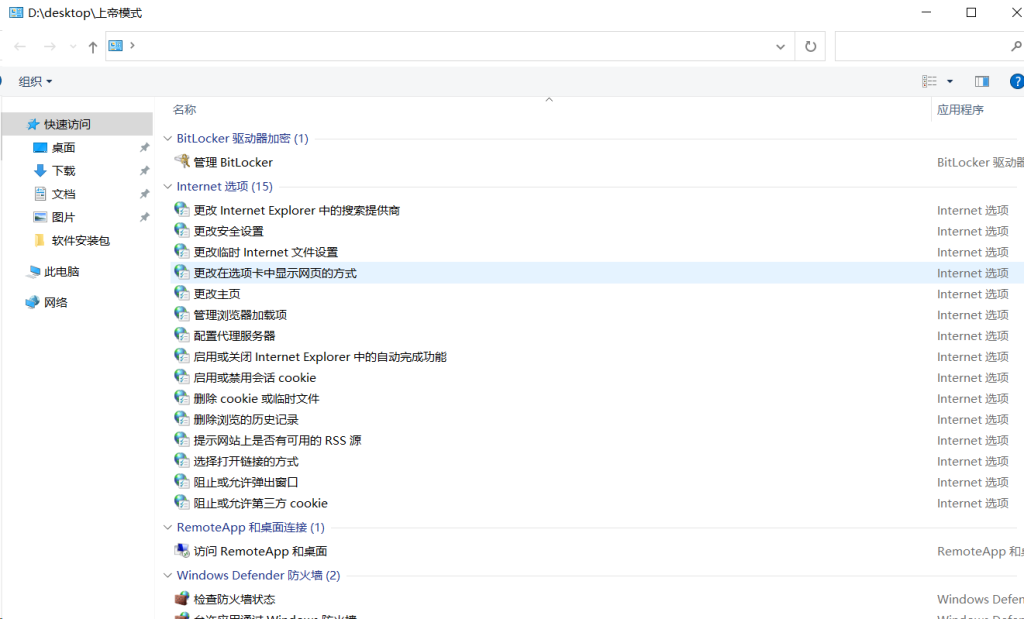Viewport: 1024px width, 619px height.
Task: Click in the search input box
Action: (x=920, y=46)
